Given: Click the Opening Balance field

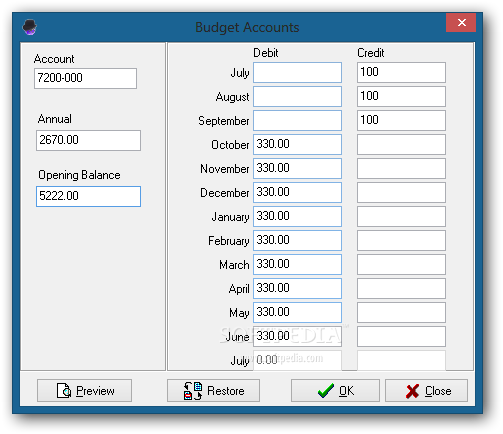Looking at the screenshot, I should click(88, 196).
